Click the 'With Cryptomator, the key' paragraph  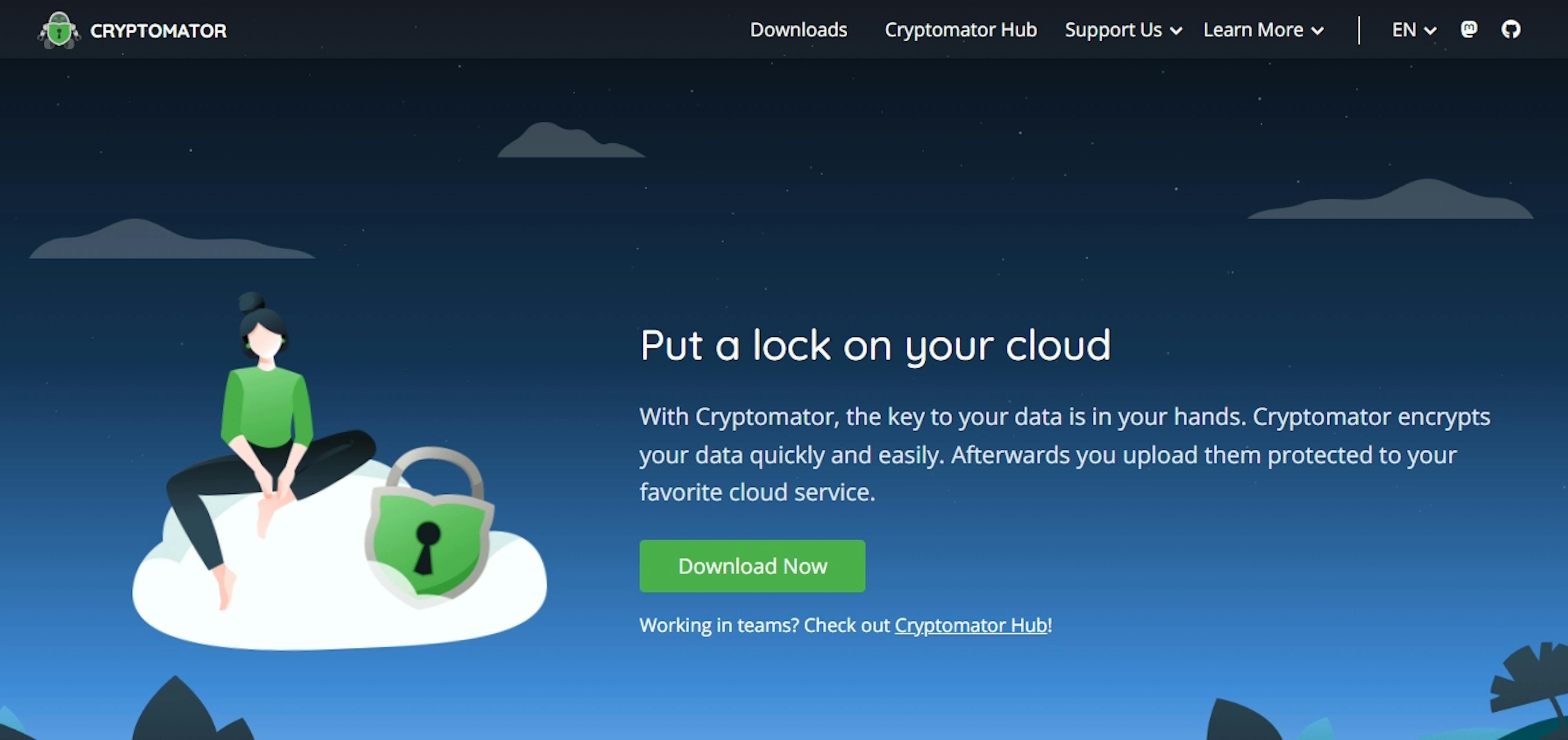[1065, 455]
